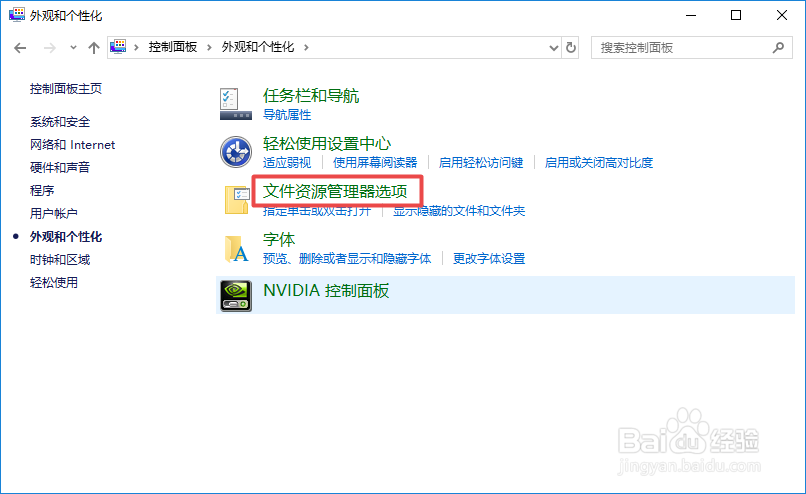Click the 更改字体设置 link
This screenshot has width=806, height=494.
(x=489, y=259)
